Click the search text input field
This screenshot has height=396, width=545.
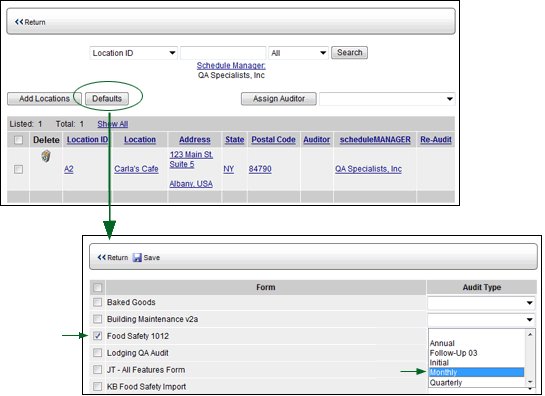[223, 53]
